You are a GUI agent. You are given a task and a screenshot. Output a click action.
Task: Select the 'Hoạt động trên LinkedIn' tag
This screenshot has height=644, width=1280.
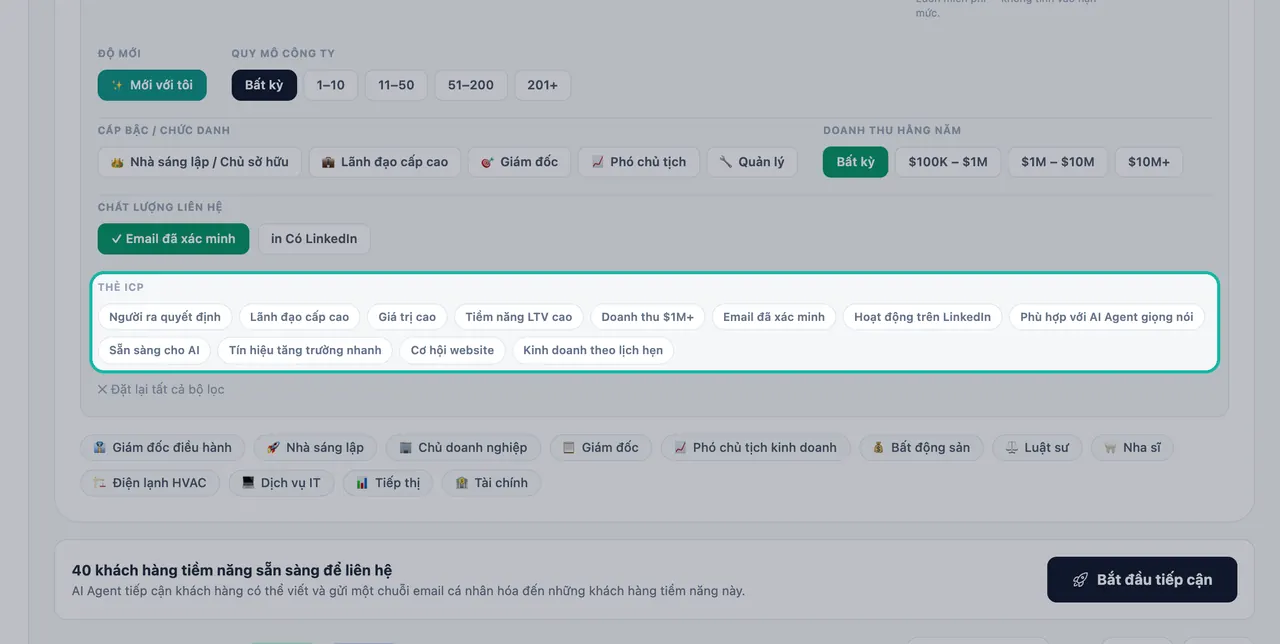pos(923,317)
